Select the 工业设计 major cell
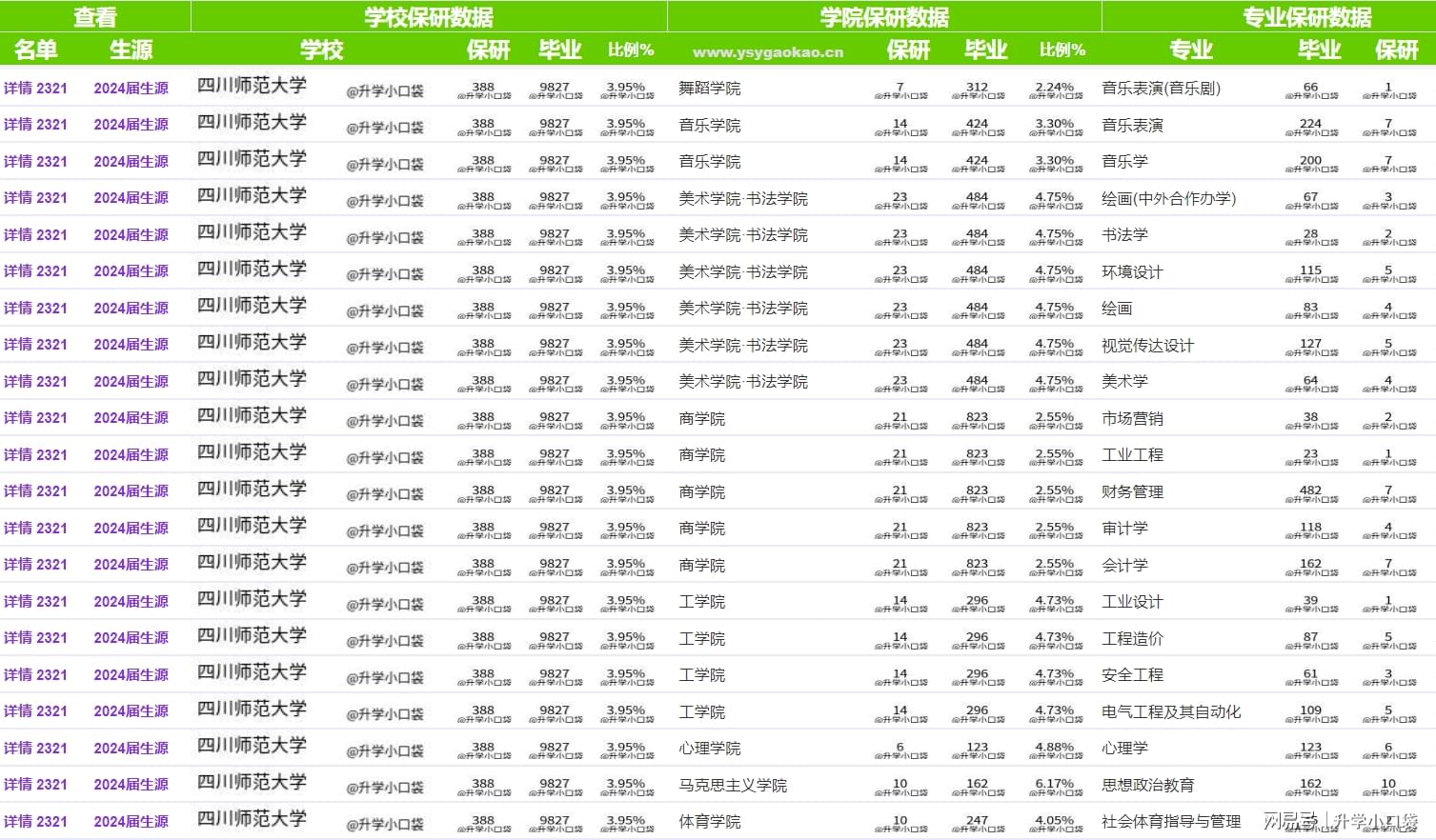Viewport: 1436px width, 840px height. click(1132, 602)
